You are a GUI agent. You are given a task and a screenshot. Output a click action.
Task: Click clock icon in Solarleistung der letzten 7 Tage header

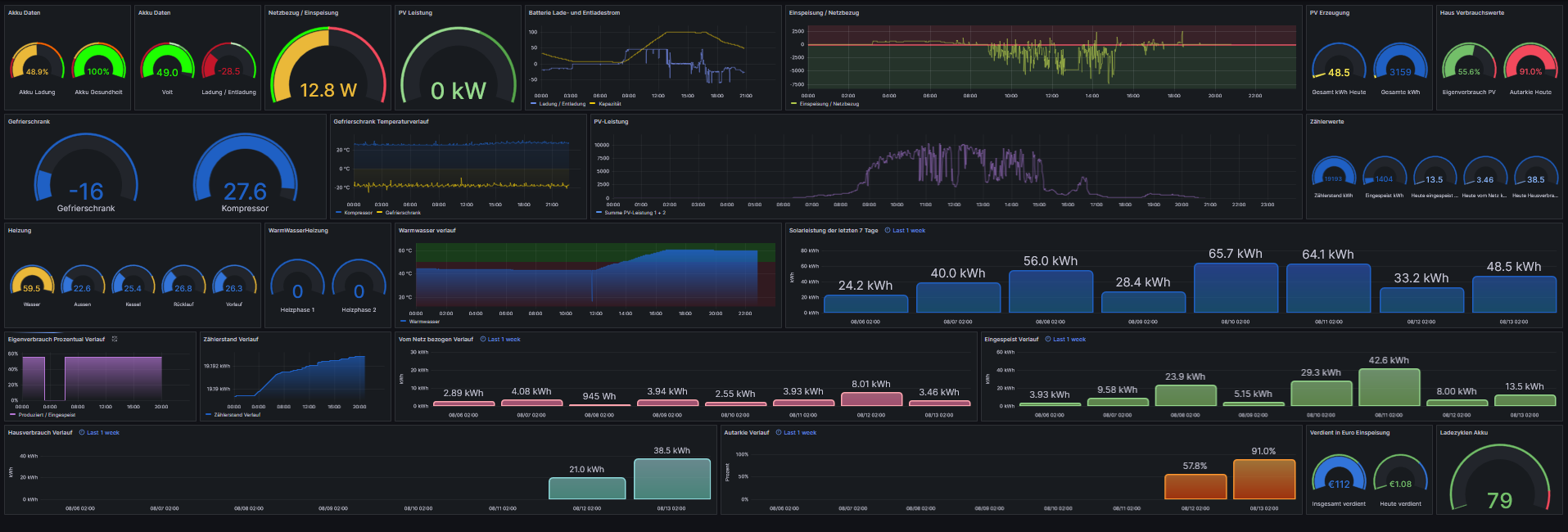coord(888,231)
